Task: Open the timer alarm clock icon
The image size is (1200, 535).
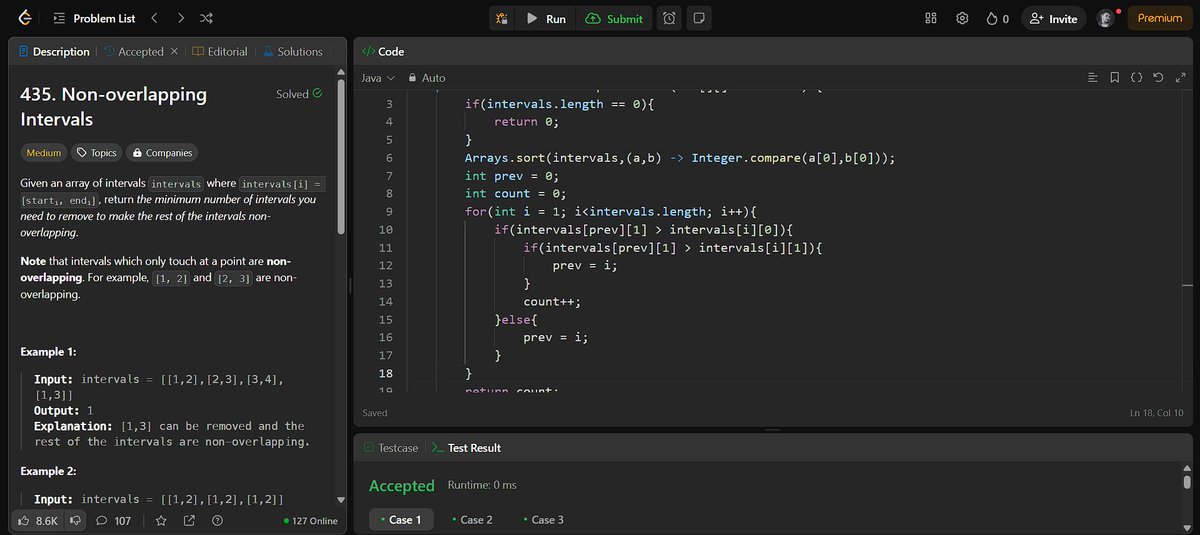Action: tap(670, 18)
